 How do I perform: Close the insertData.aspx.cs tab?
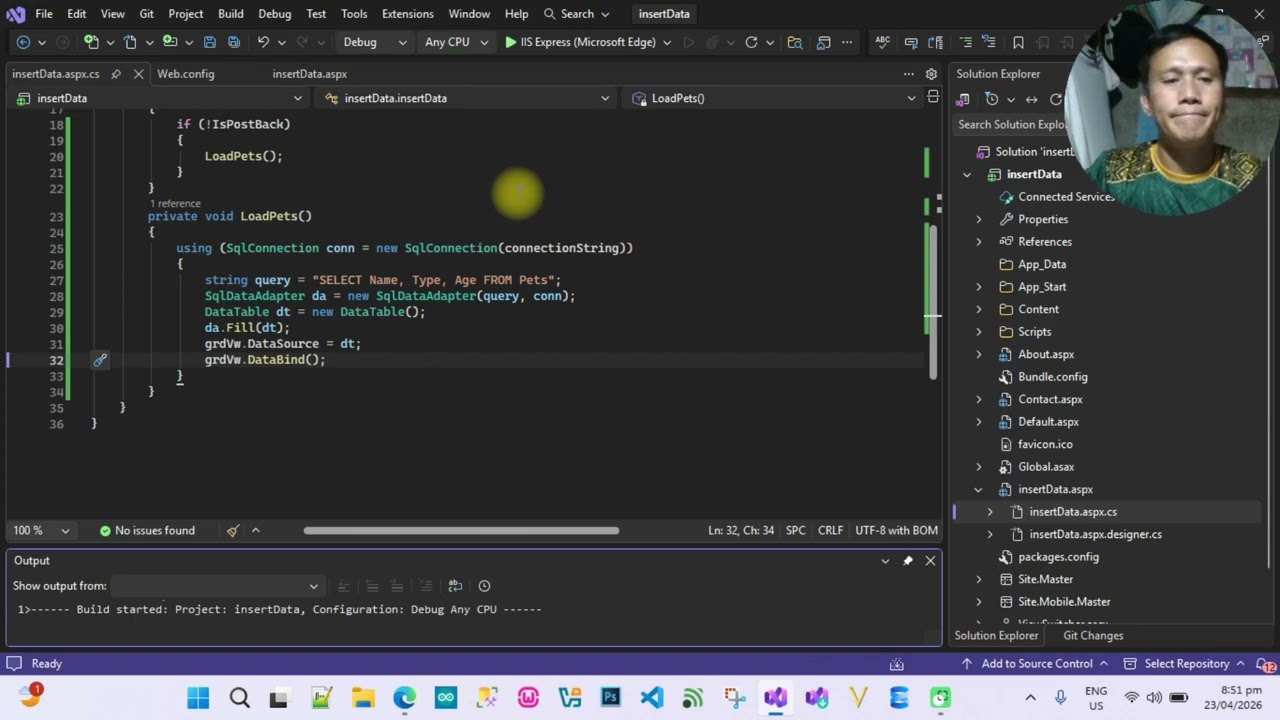tap(138, 74)
